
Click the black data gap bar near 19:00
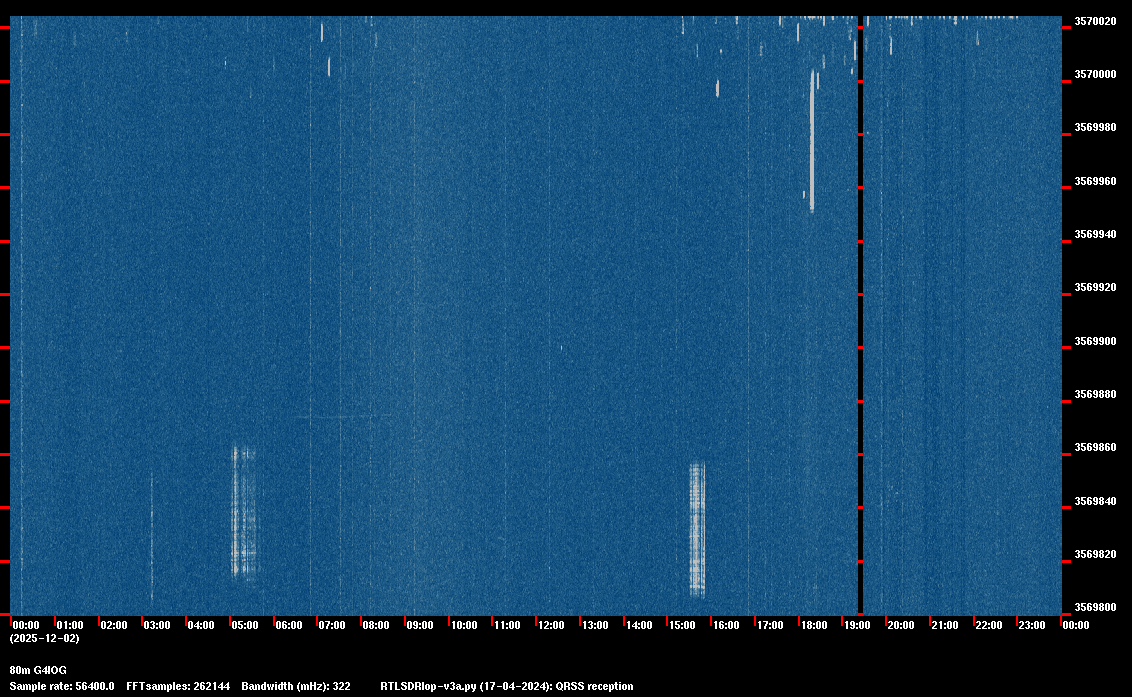click(860, 315)
